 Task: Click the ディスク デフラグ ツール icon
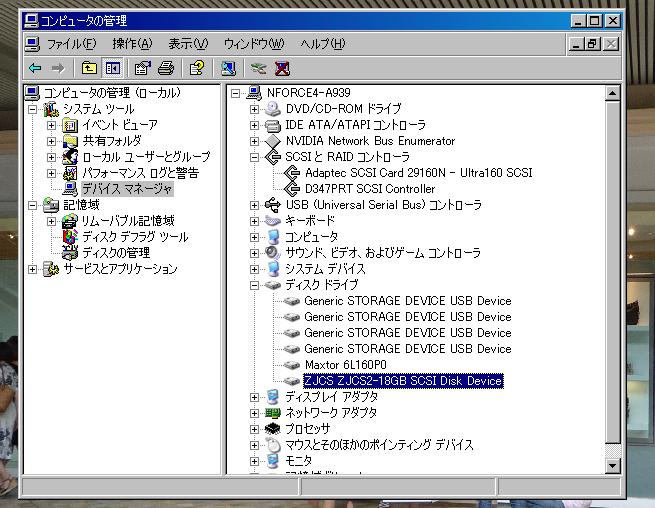point(70,236)
